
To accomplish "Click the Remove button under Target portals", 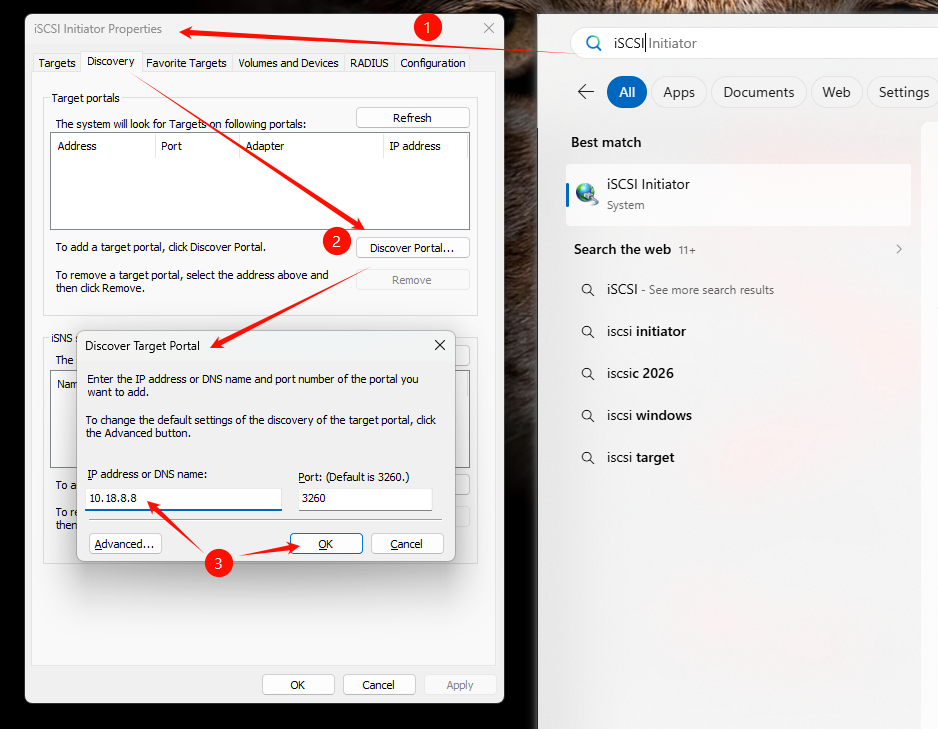I will pyautogui.click(x=413, y=280).
